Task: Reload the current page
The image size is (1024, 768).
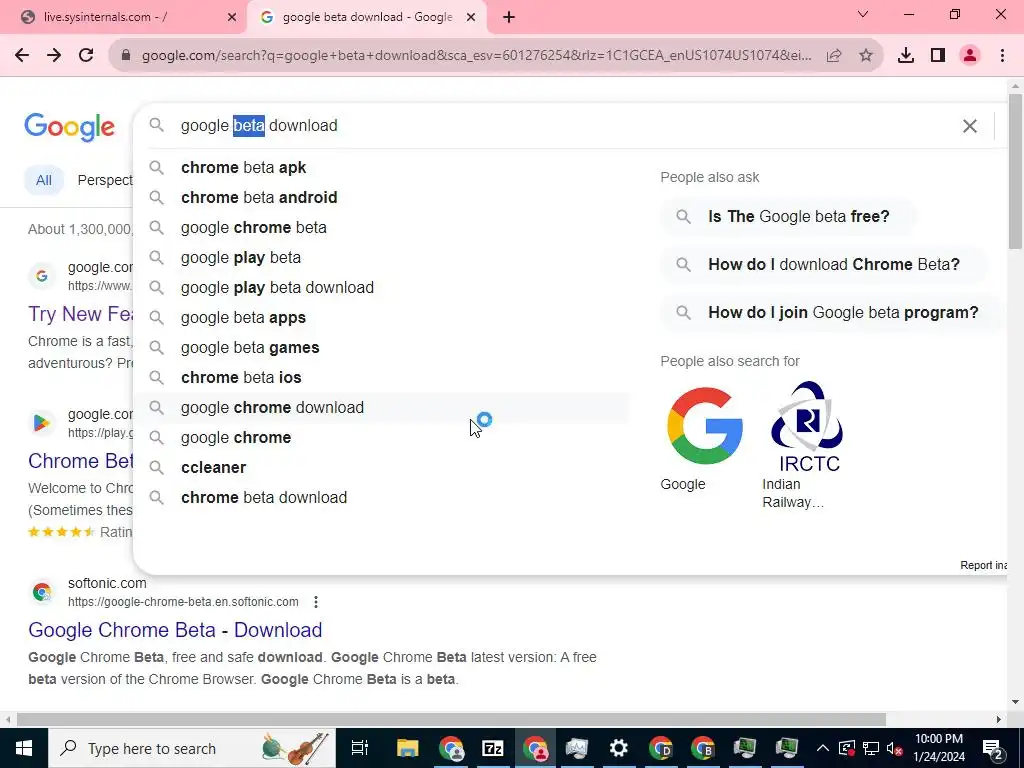Action: (86, 56)
